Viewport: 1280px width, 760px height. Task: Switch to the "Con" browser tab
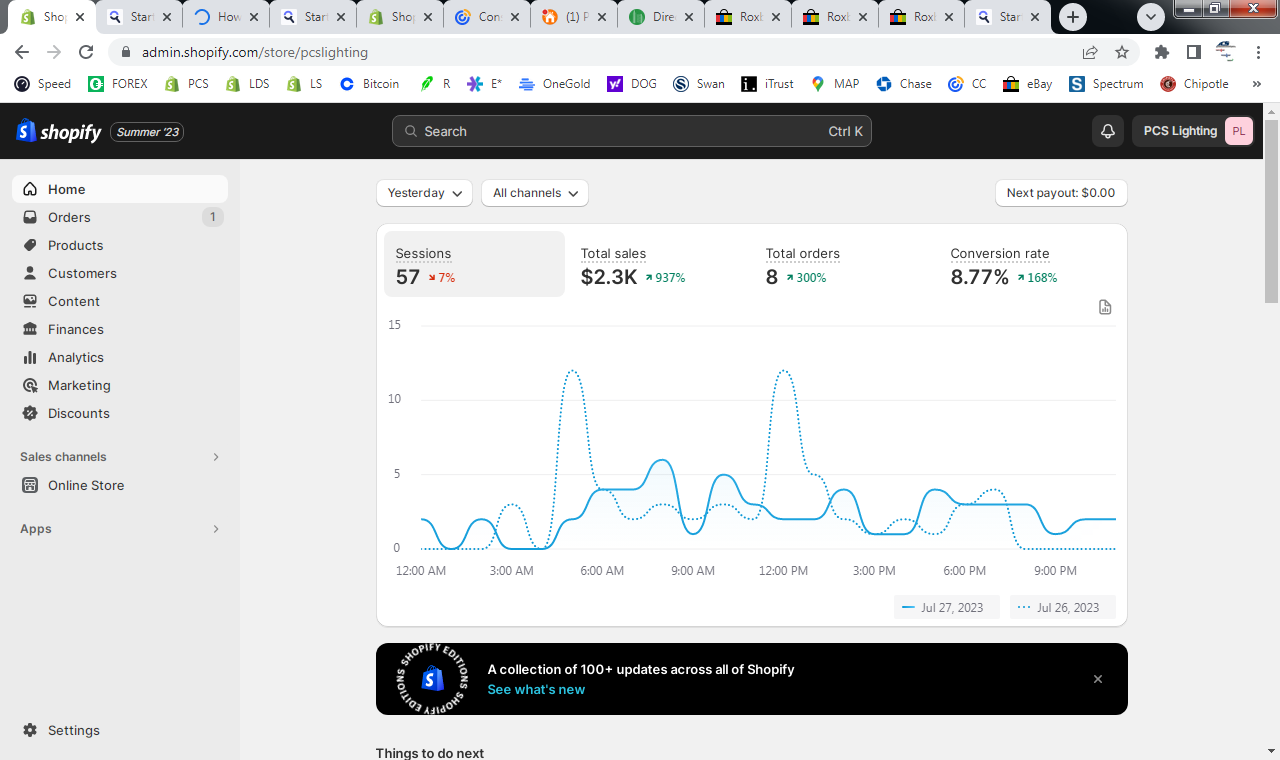488,17
